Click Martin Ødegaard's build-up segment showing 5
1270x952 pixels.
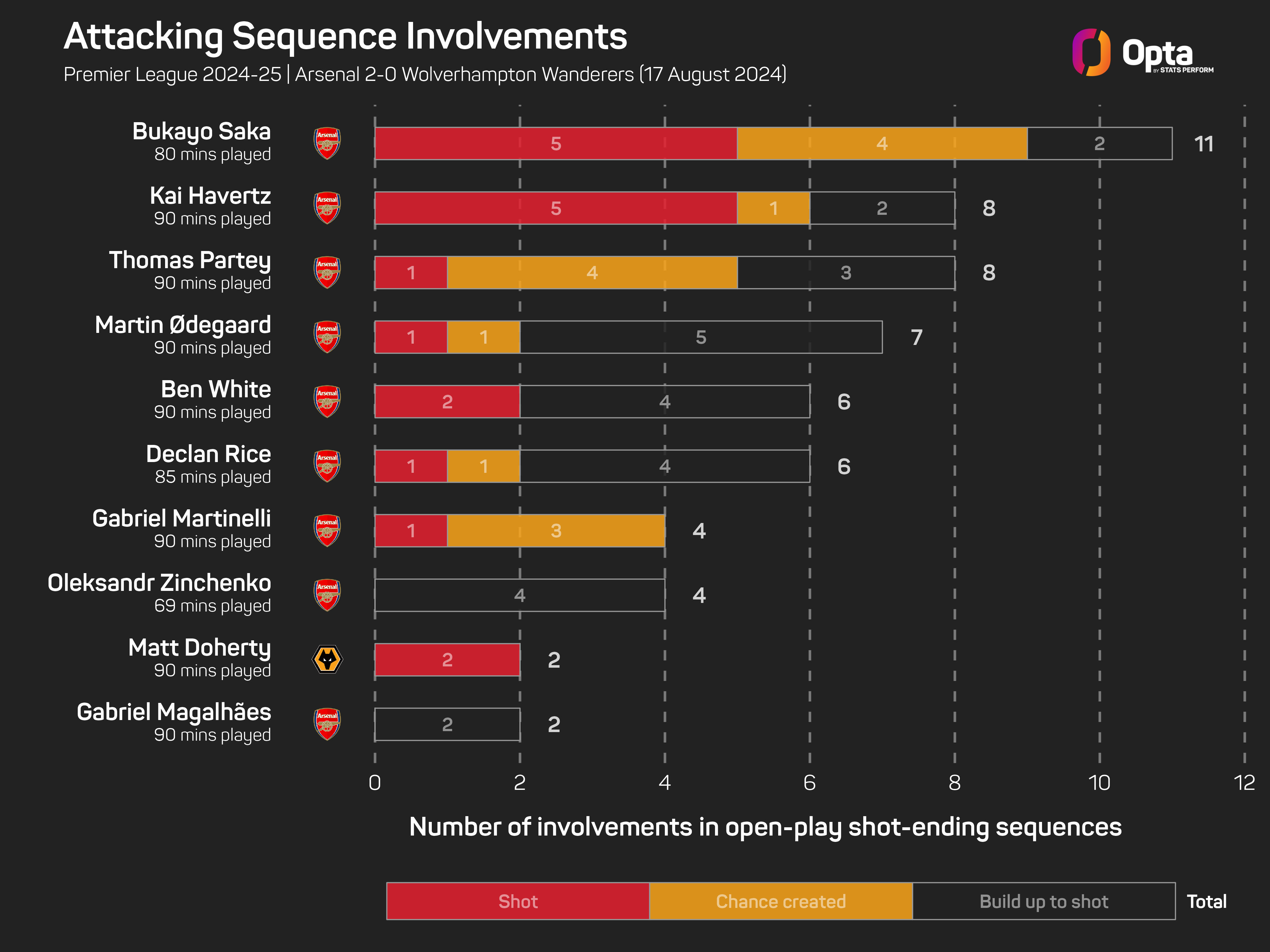700,337
